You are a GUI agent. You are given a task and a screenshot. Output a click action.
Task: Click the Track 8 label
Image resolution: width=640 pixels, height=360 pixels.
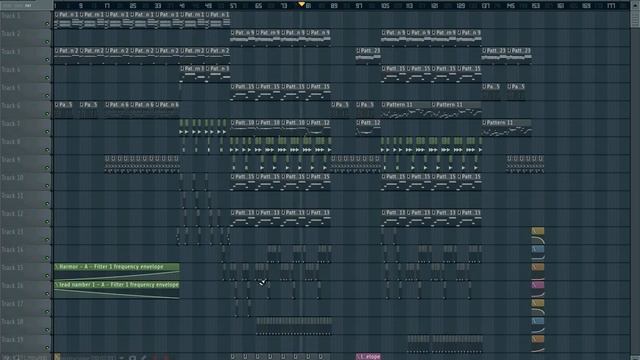point(11,142)
